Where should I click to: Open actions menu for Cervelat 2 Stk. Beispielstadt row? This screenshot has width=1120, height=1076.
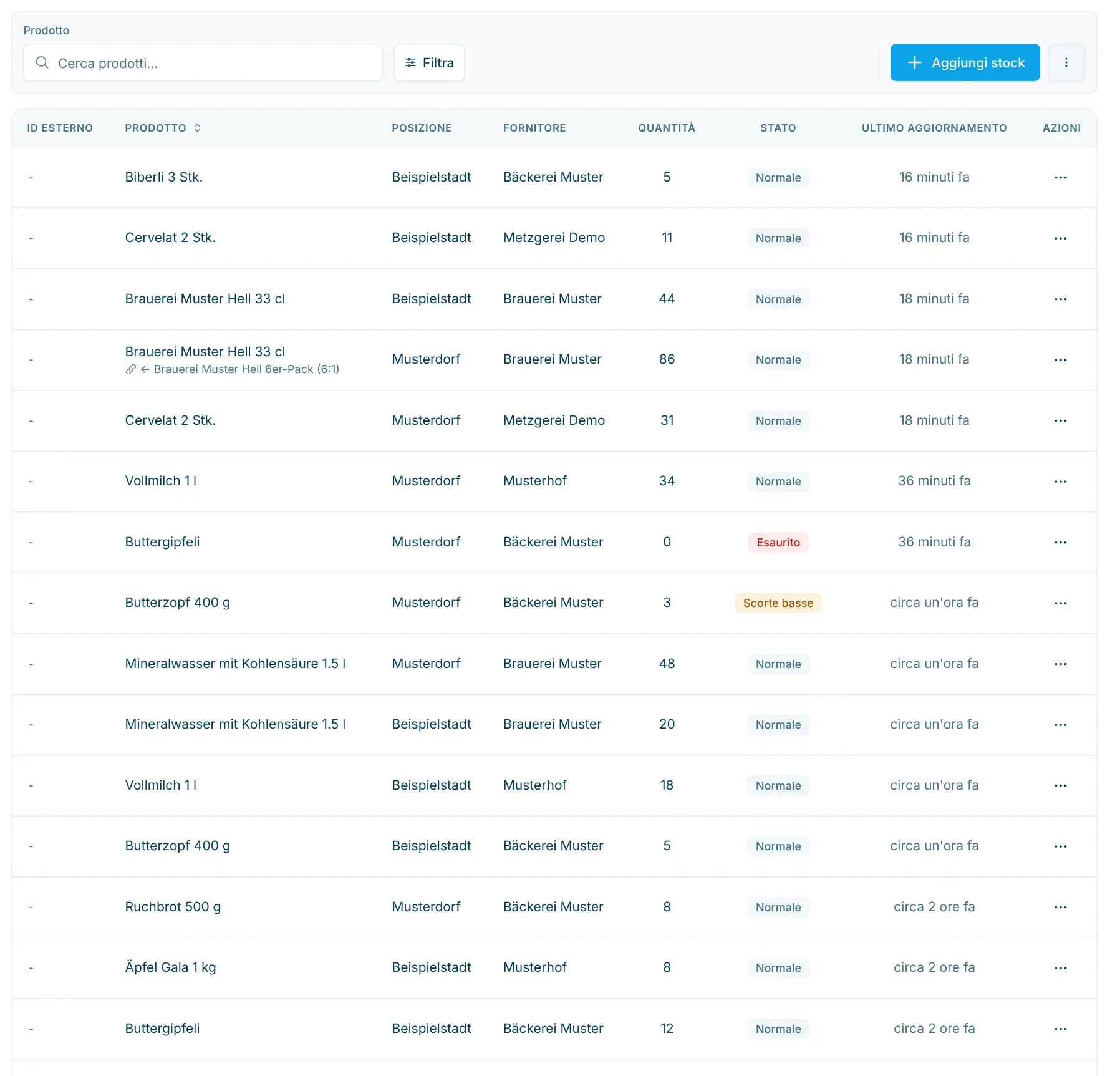click(1060, 238)
